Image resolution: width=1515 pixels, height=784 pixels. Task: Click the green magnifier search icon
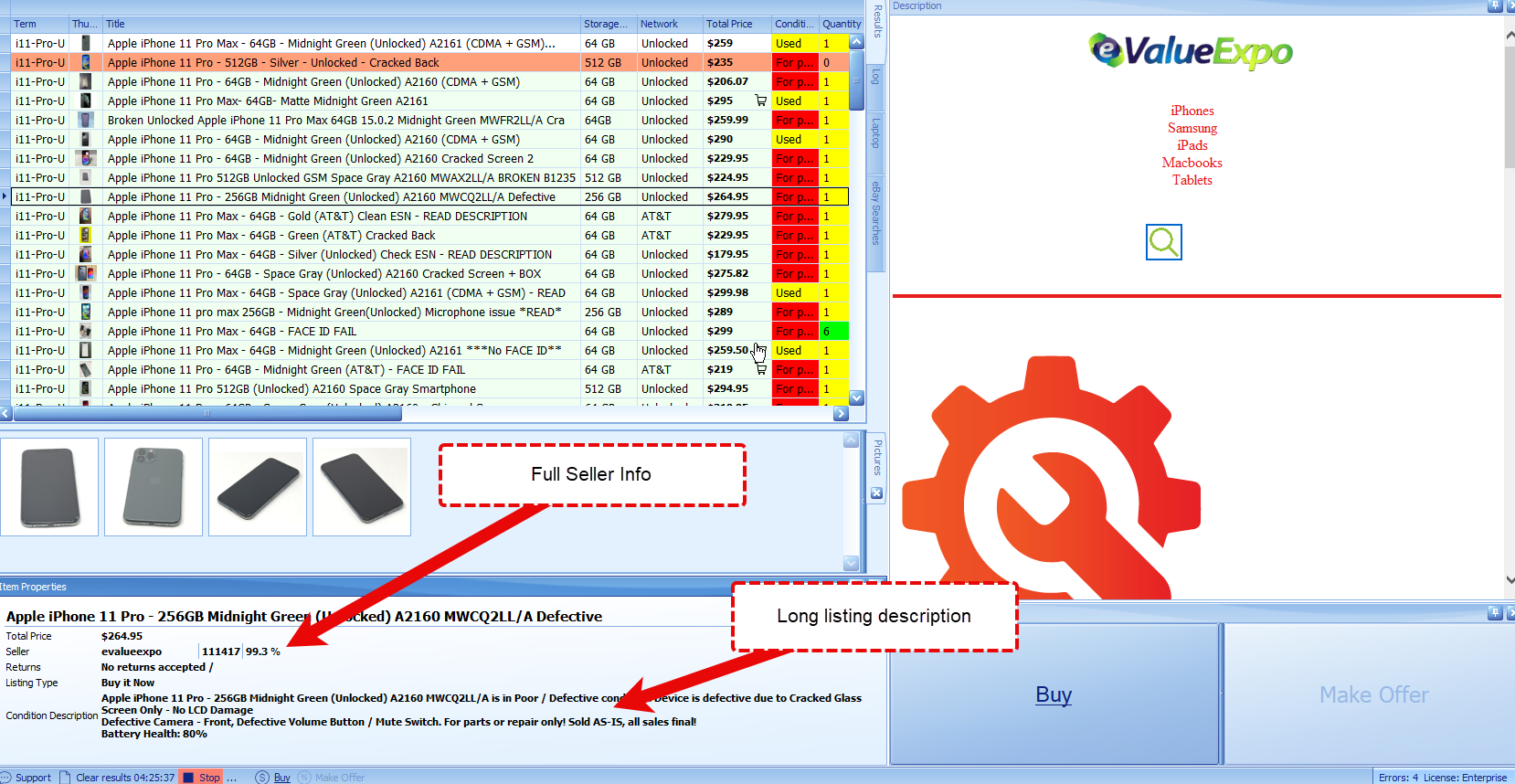click(x=1163, y=242)
